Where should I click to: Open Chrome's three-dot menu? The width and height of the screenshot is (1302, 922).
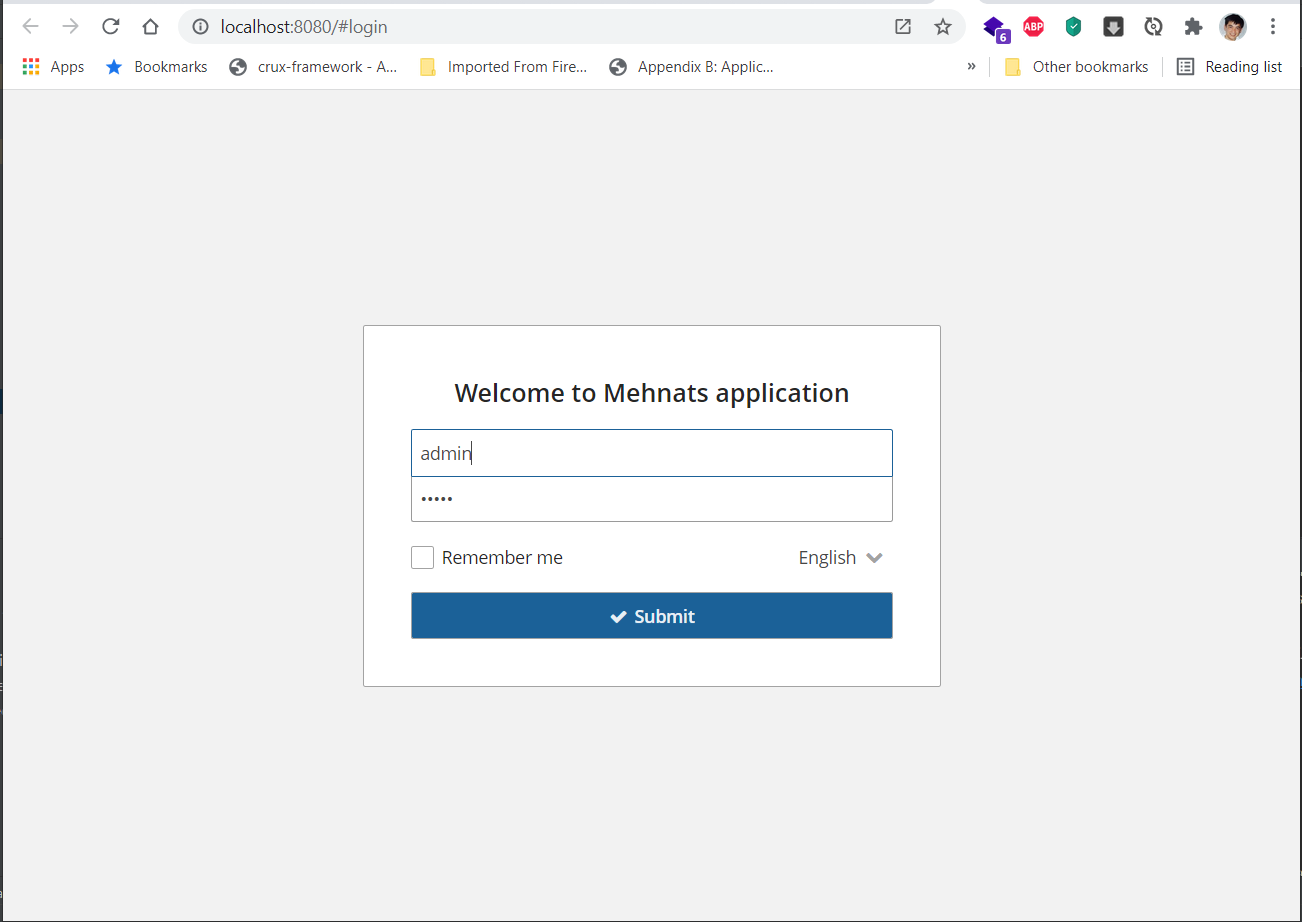[x=1273, y=27]
